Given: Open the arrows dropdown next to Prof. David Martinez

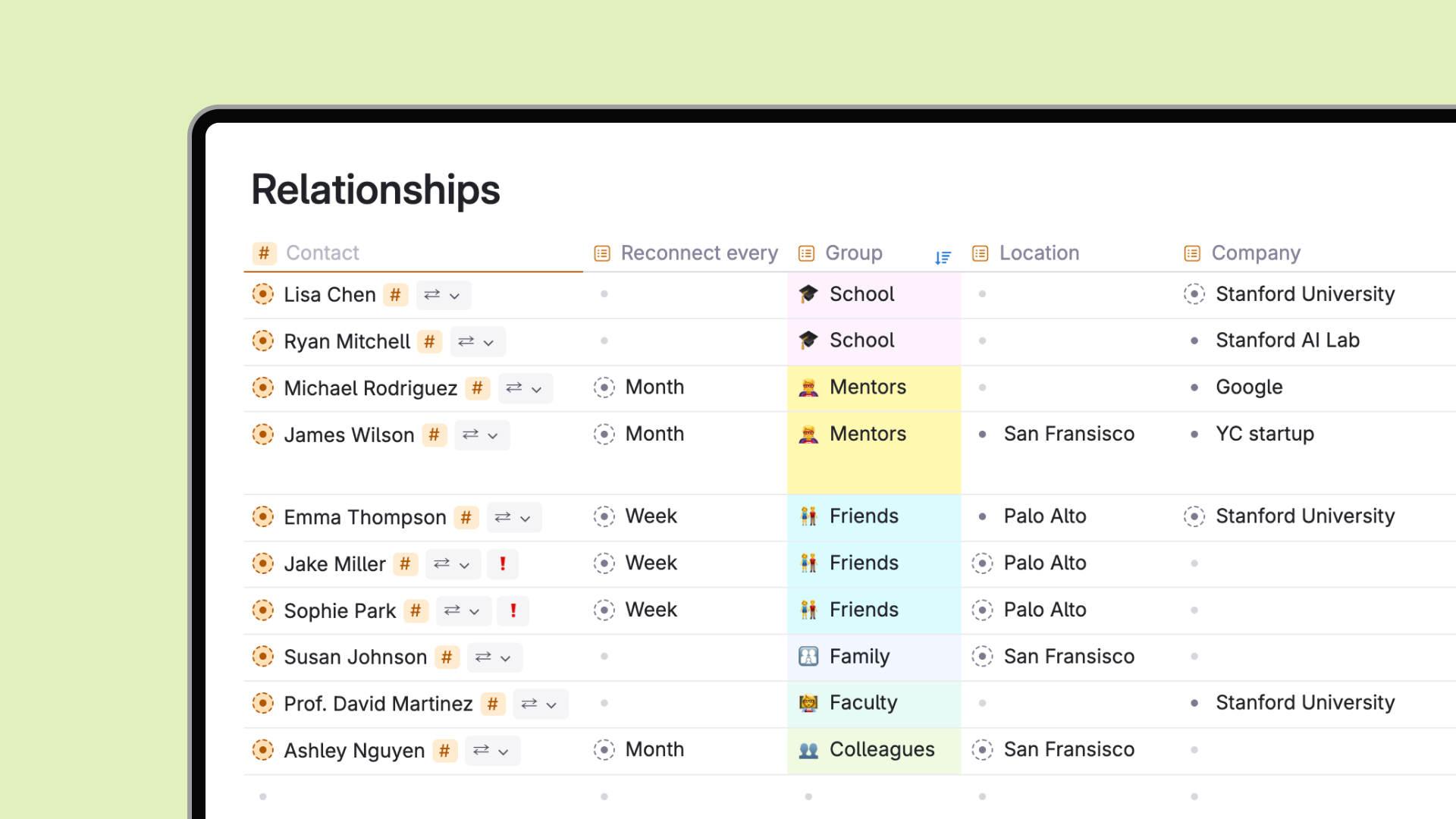Looking at the screenshot, I should click(541, 704).
